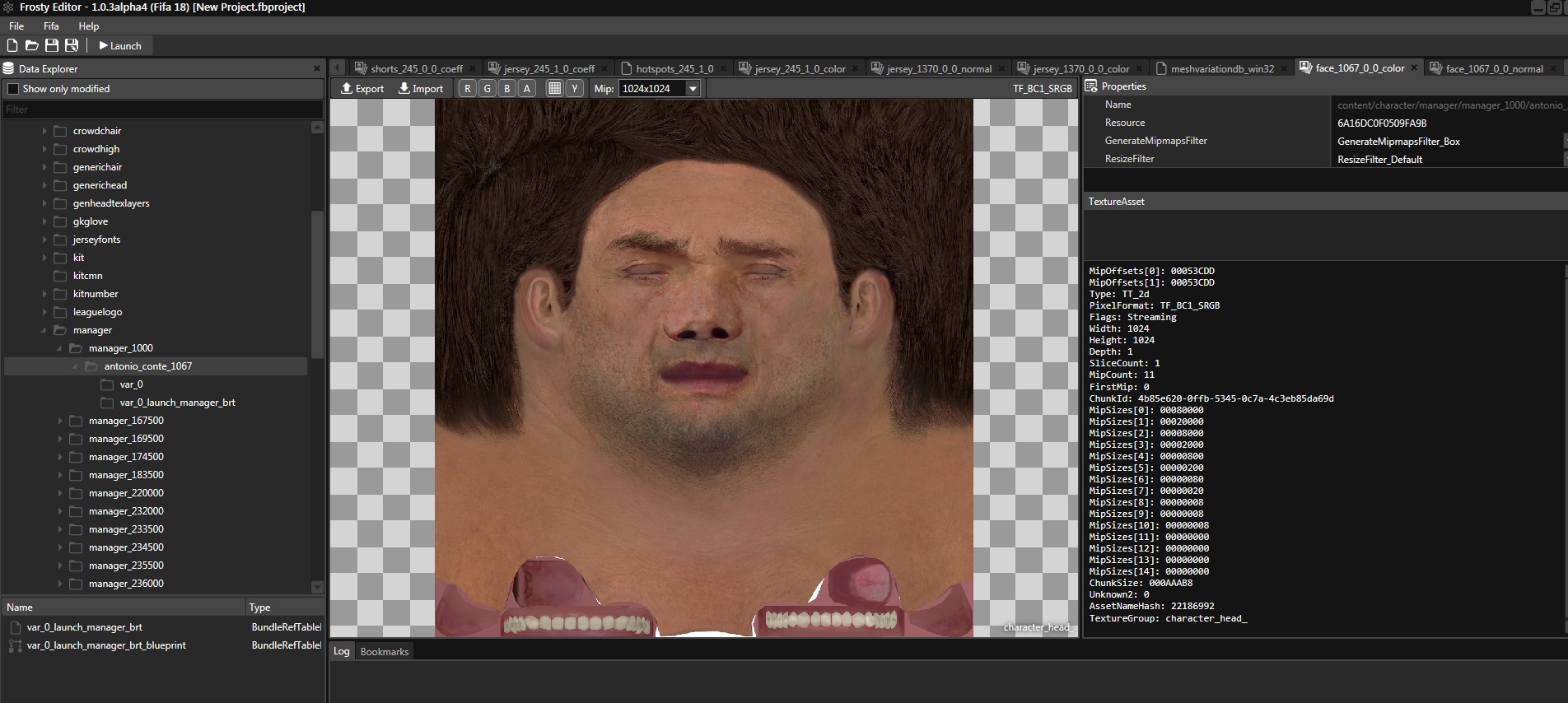
Task: Open the Fifa menu
Action: (51, 26)
